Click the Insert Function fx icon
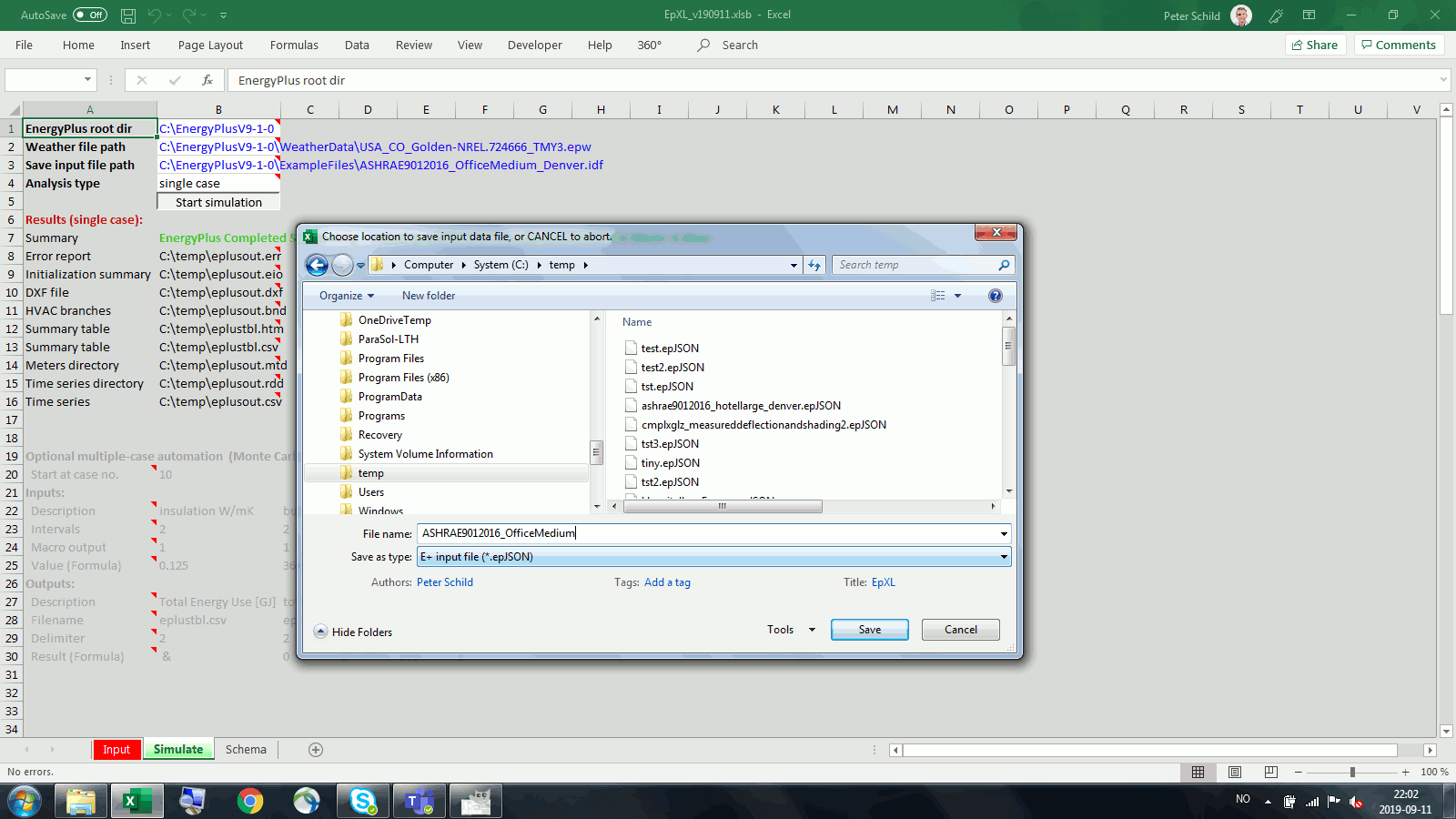Image resolution: width=1456 pixels, height=819 pixels. 207,80
